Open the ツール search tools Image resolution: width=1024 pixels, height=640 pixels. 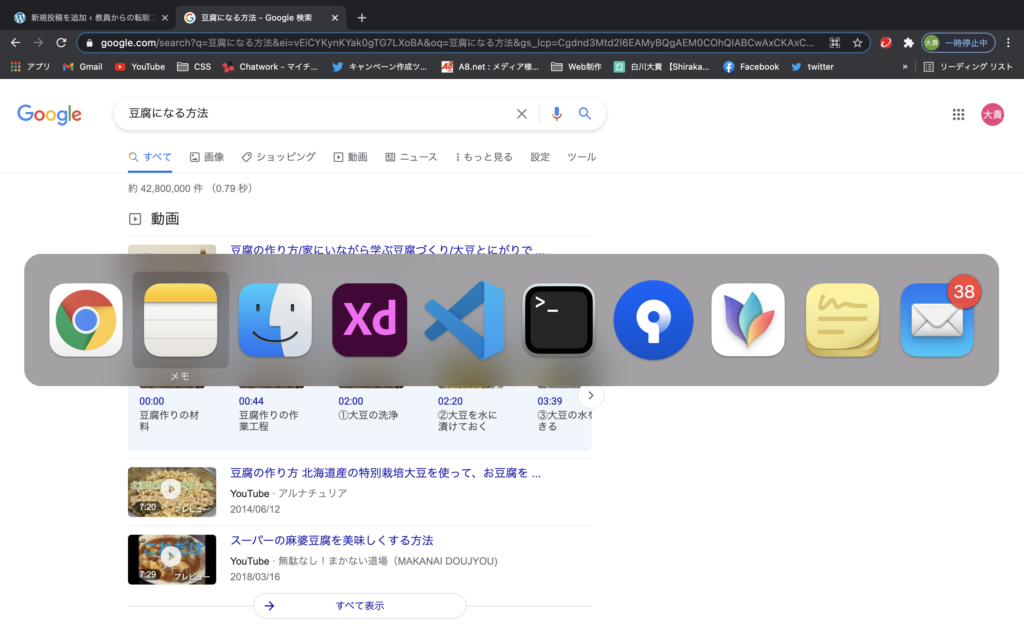(x=581, y=157)
